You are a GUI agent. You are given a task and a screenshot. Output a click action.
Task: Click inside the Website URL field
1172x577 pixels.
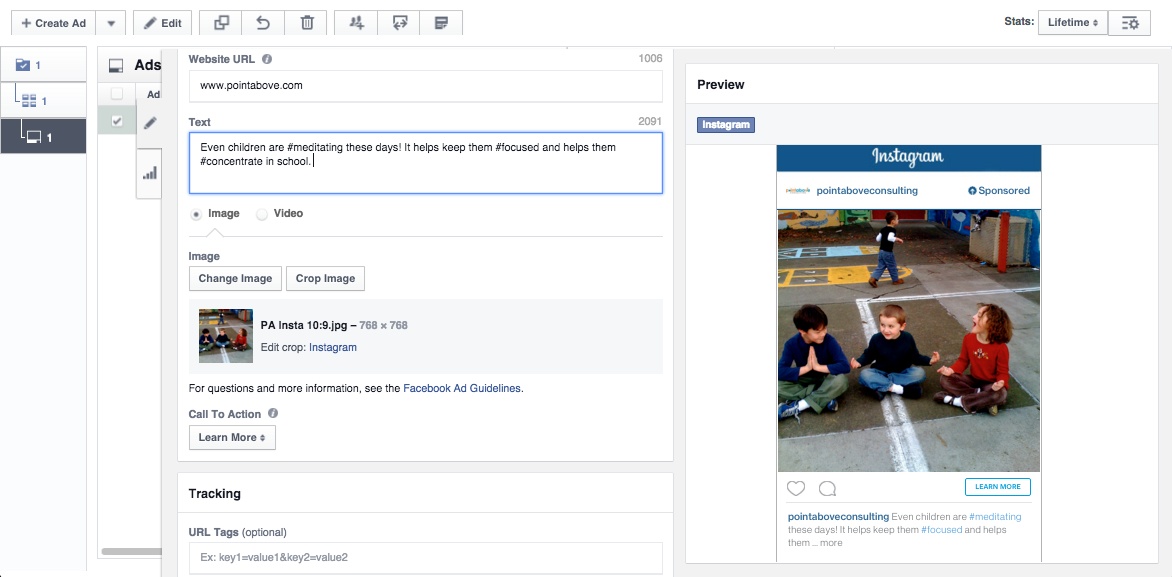[x=425, y=87]
